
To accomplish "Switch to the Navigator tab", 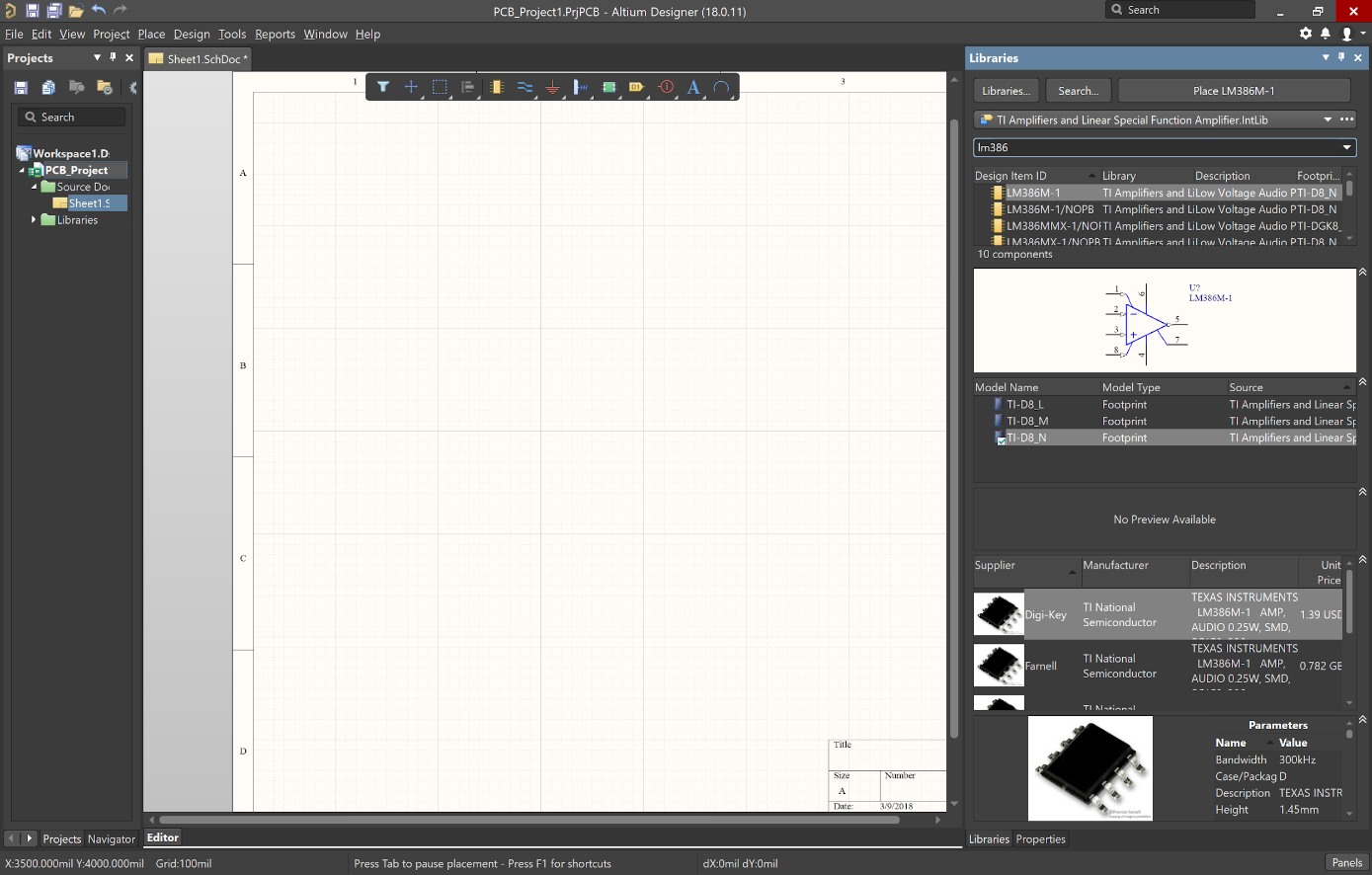I will point(112,838).
